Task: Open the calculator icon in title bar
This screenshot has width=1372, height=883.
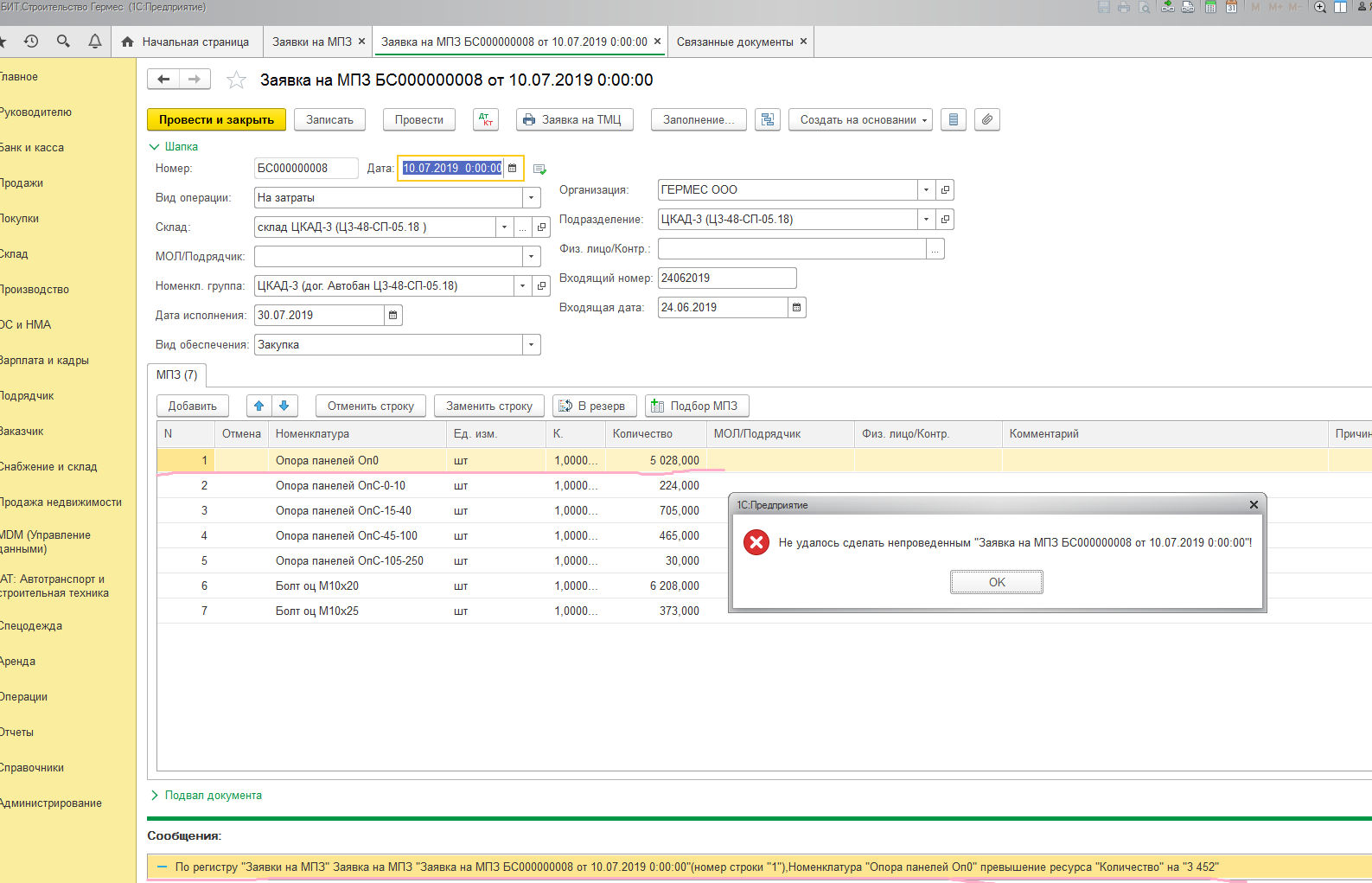Action: pyautogui.click(x=1210, y=7)
